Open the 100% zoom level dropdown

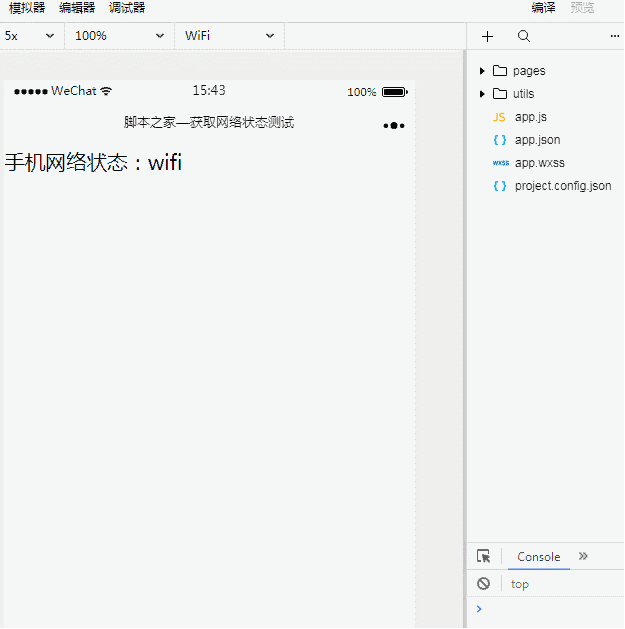tap(119, 36)
